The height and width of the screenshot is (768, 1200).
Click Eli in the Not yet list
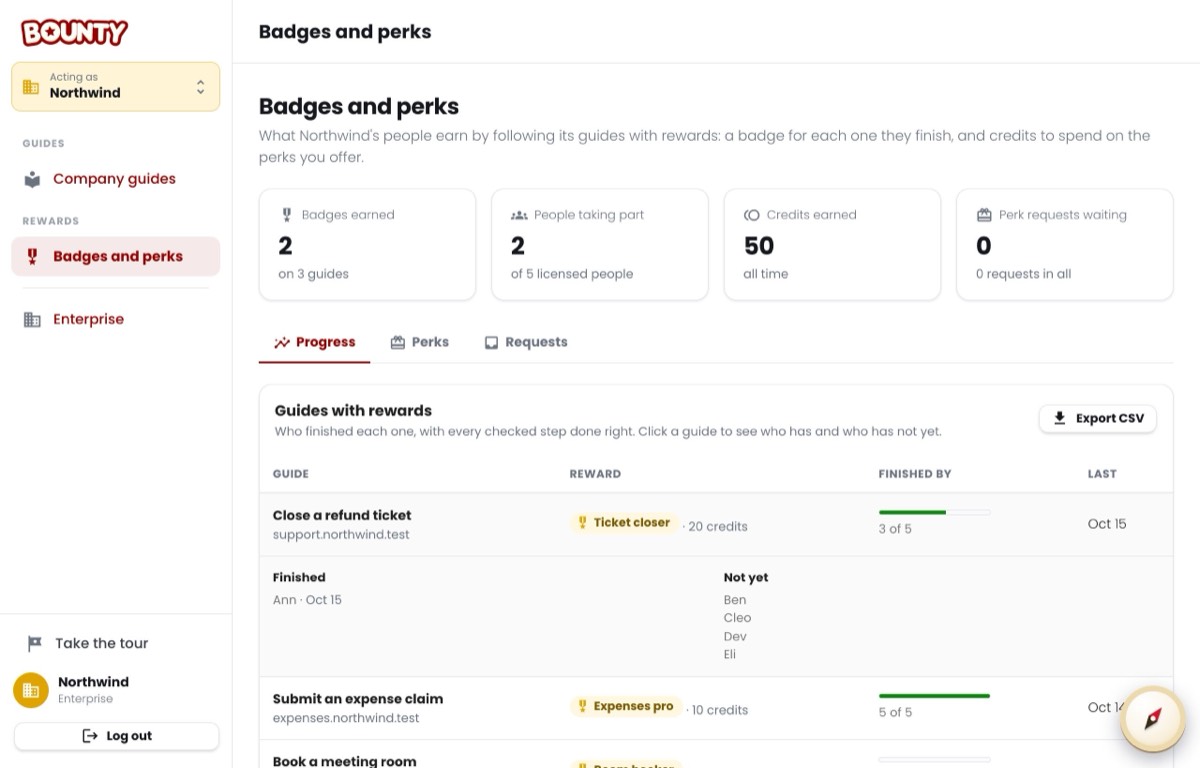click(730, 654)
